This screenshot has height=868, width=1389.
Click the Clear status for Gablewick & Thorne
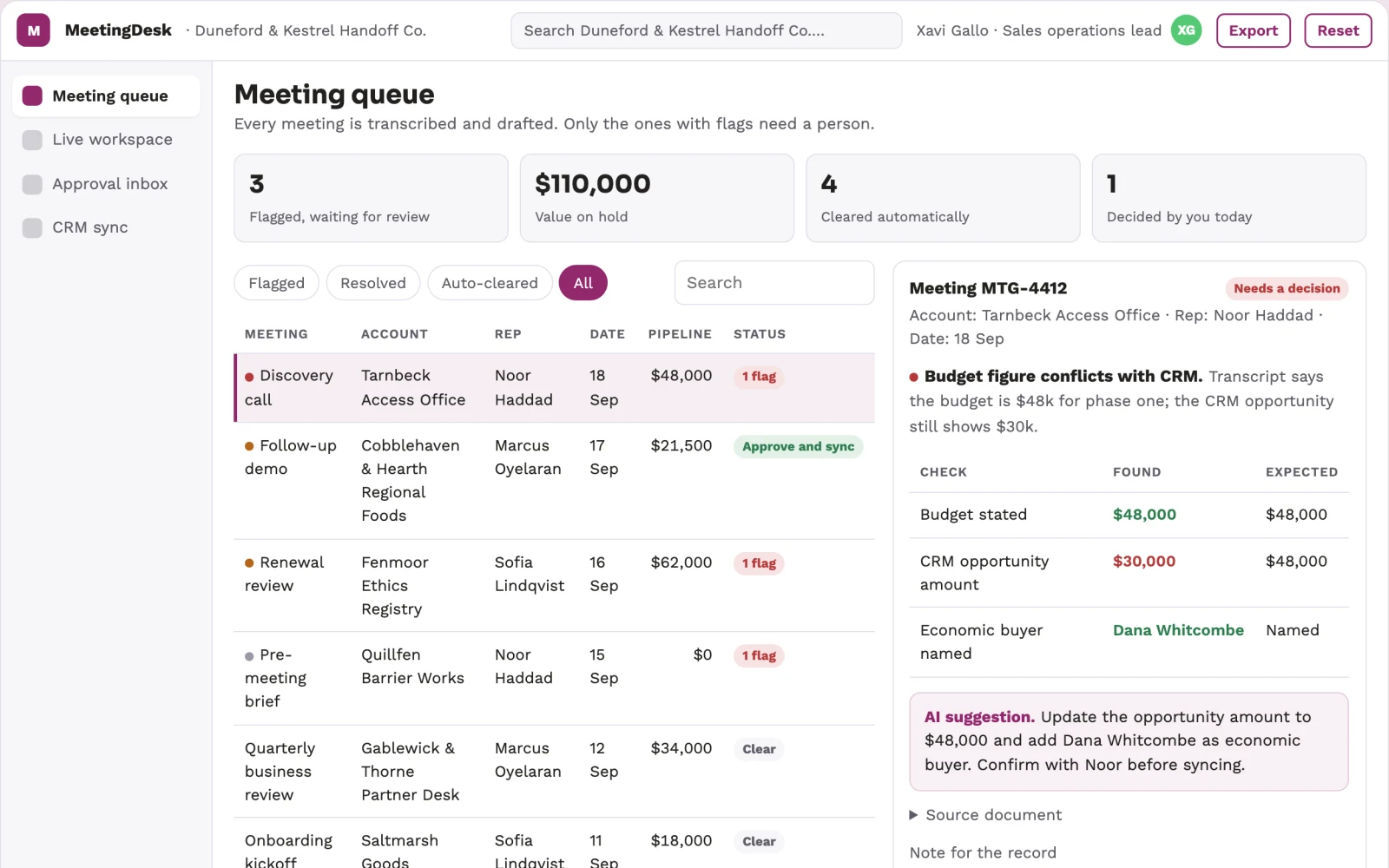759,749
